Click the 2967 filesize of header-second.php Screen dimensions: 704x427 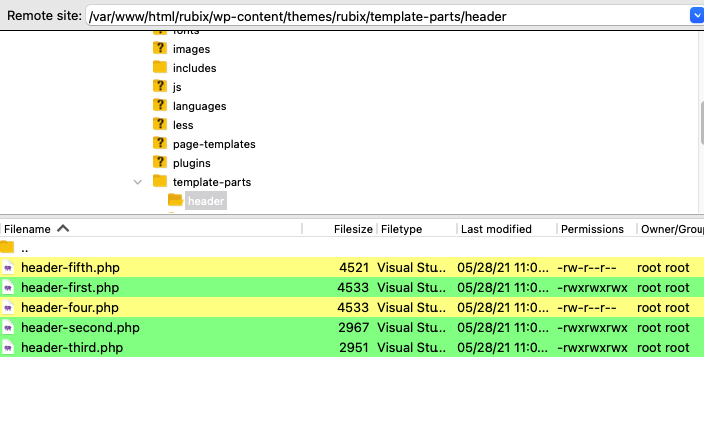point(353,328)
